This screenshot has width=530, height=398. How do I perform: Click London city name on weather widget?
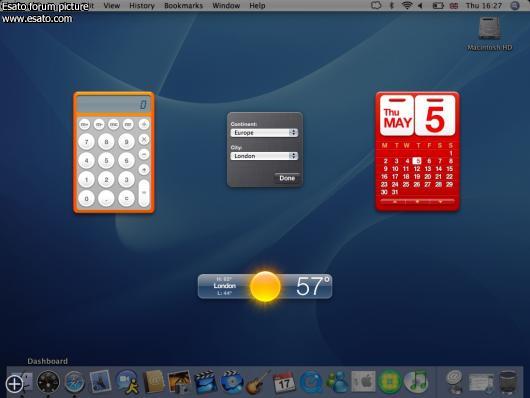[x=224, y=286]
